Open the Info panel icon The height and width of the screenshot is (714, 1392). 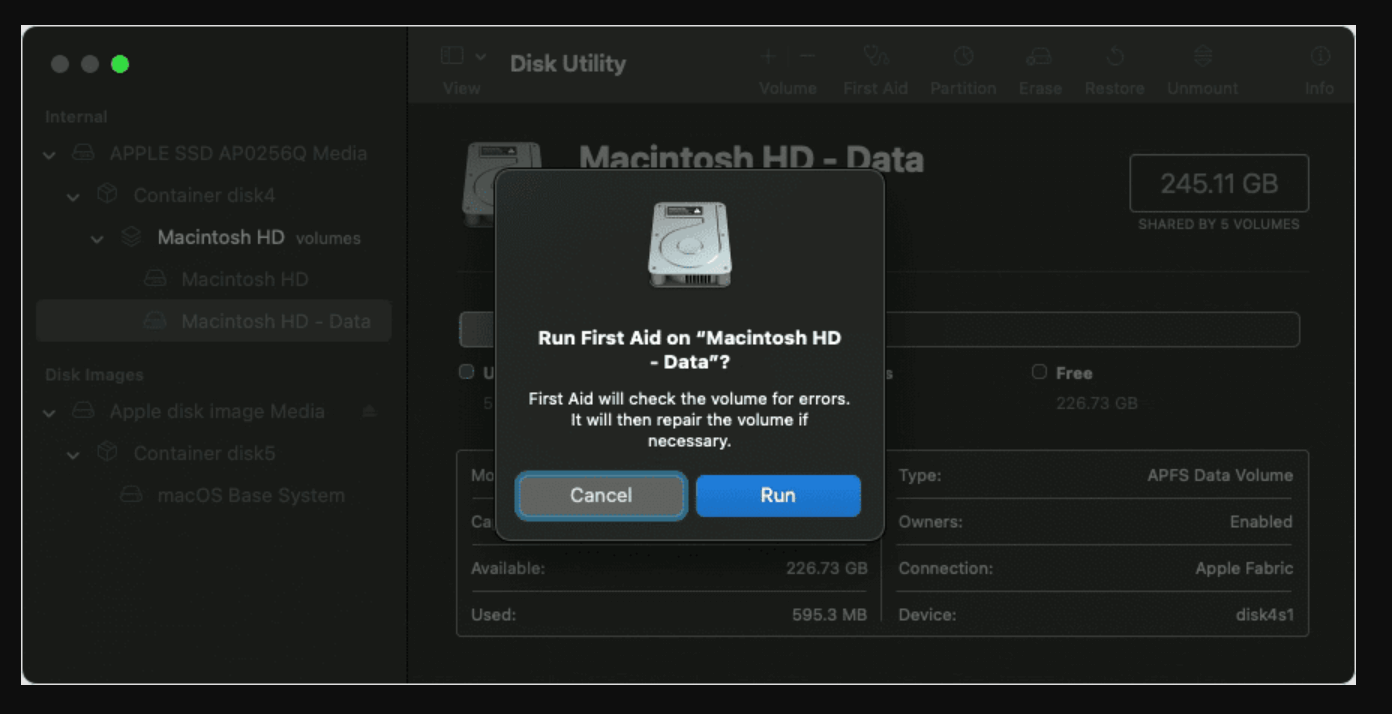1319,60
